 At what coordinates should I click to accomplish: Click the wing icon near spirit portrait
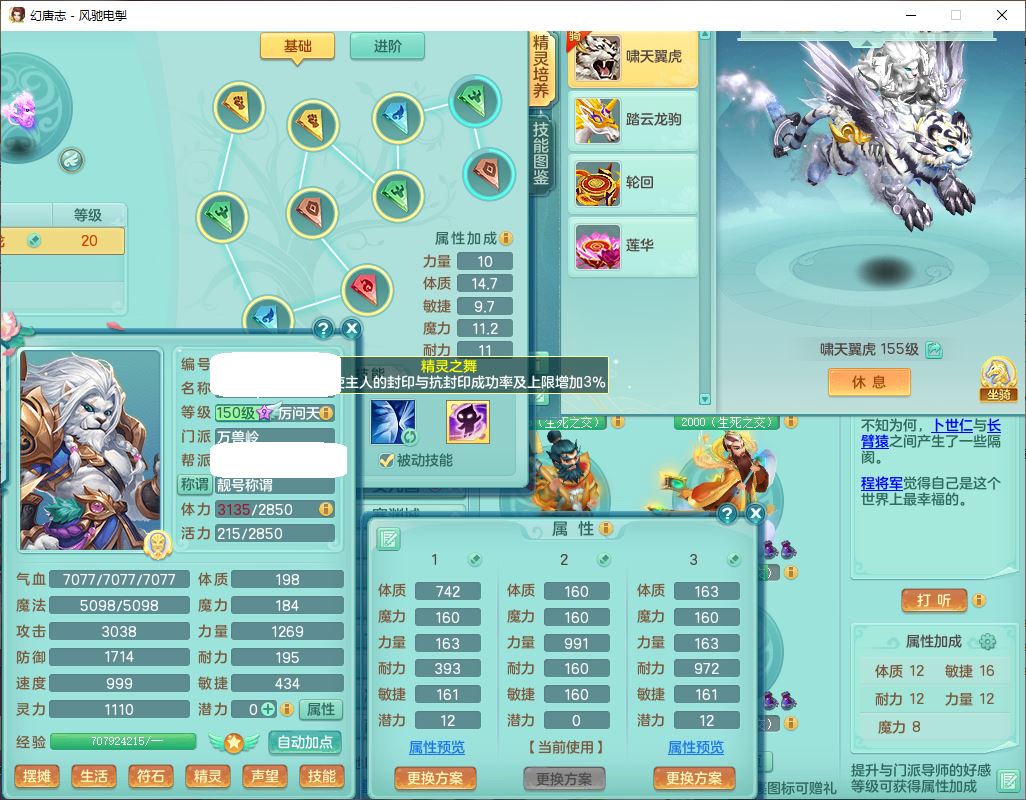[71, 160]
